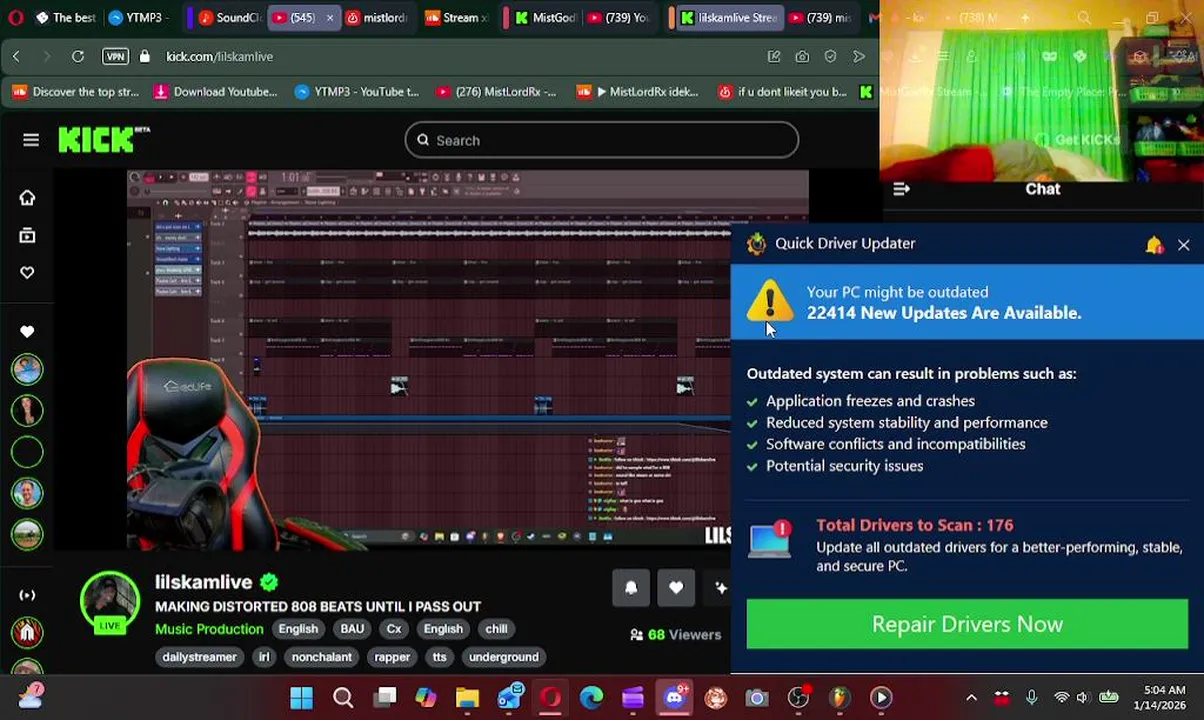Turn on notifications bell for lilskamlive

click(x=631, y=588)
